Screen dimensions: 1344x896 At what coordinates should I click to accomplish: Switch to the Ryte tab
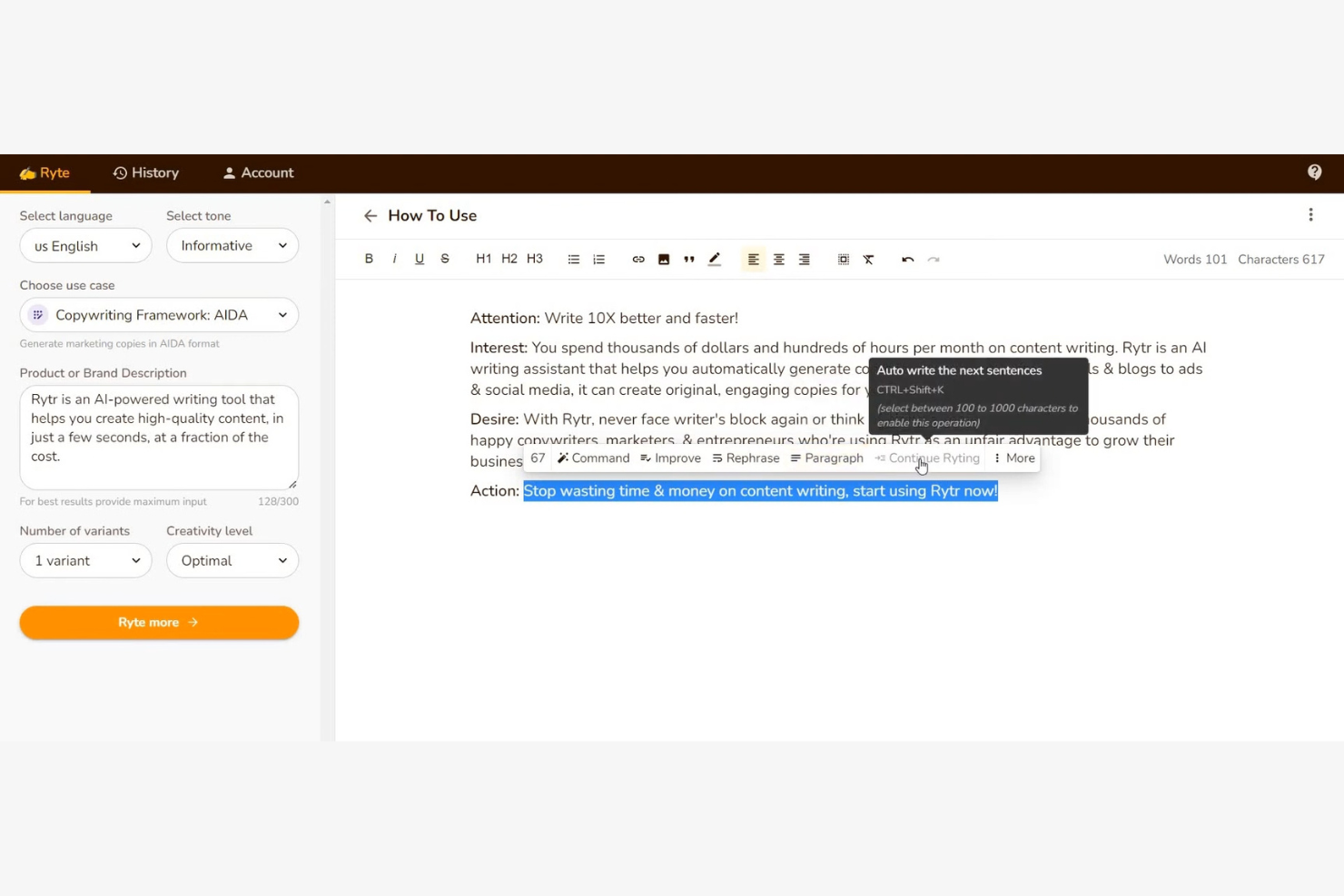point(45,172)
